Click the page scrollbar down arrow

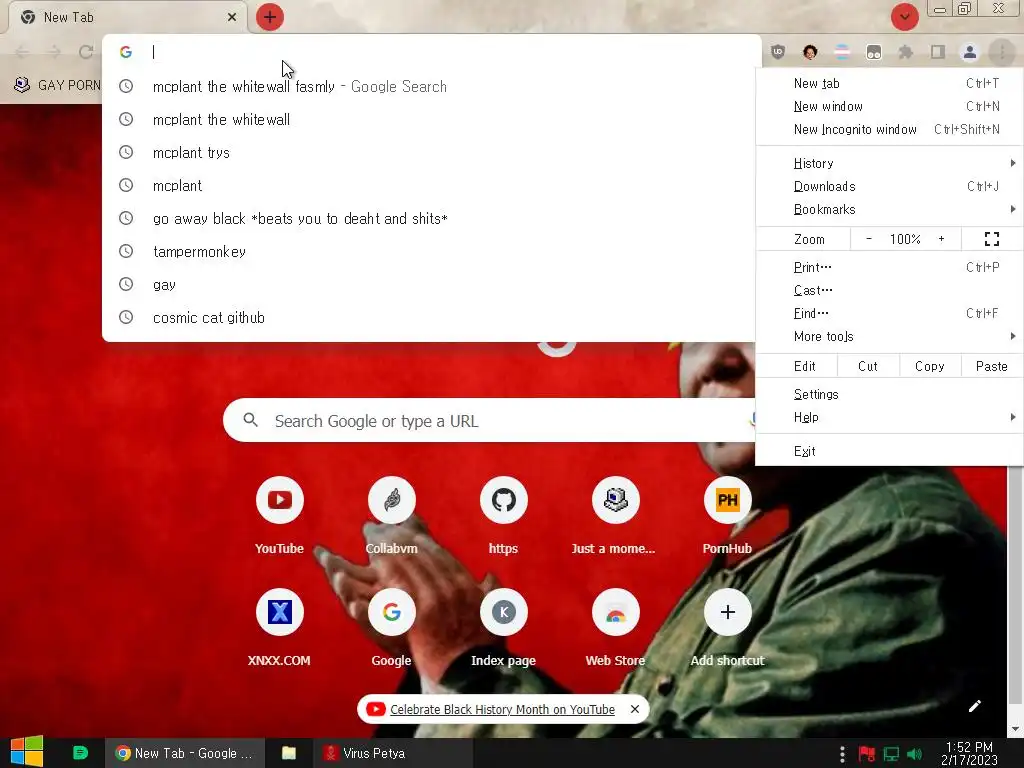[x=1015, y=729]
